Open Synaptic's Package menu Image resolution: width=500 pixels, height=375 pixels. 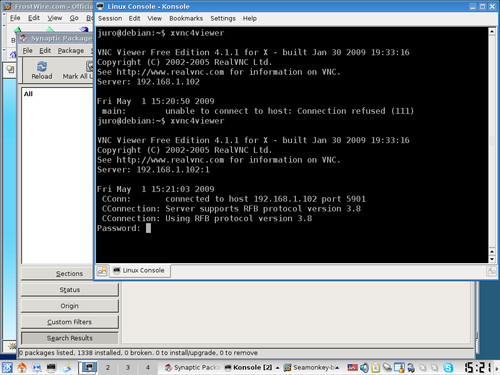[71, 51]
